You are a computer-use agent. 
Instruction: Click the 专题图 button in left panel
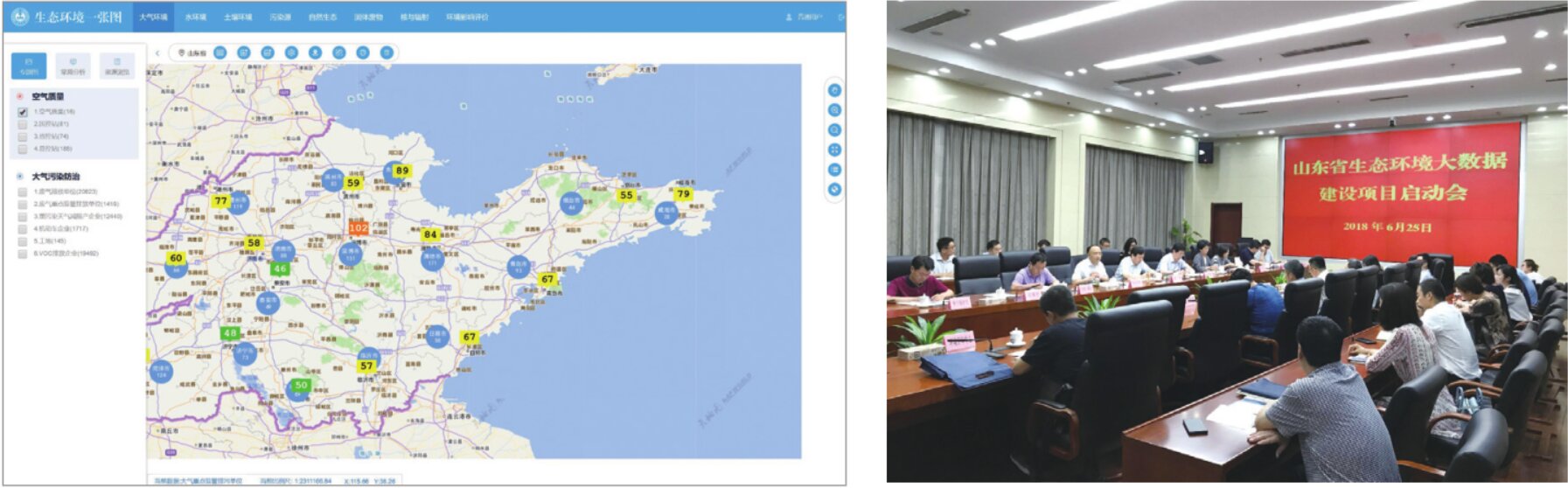pyautogui.click(x=29, y=66)
